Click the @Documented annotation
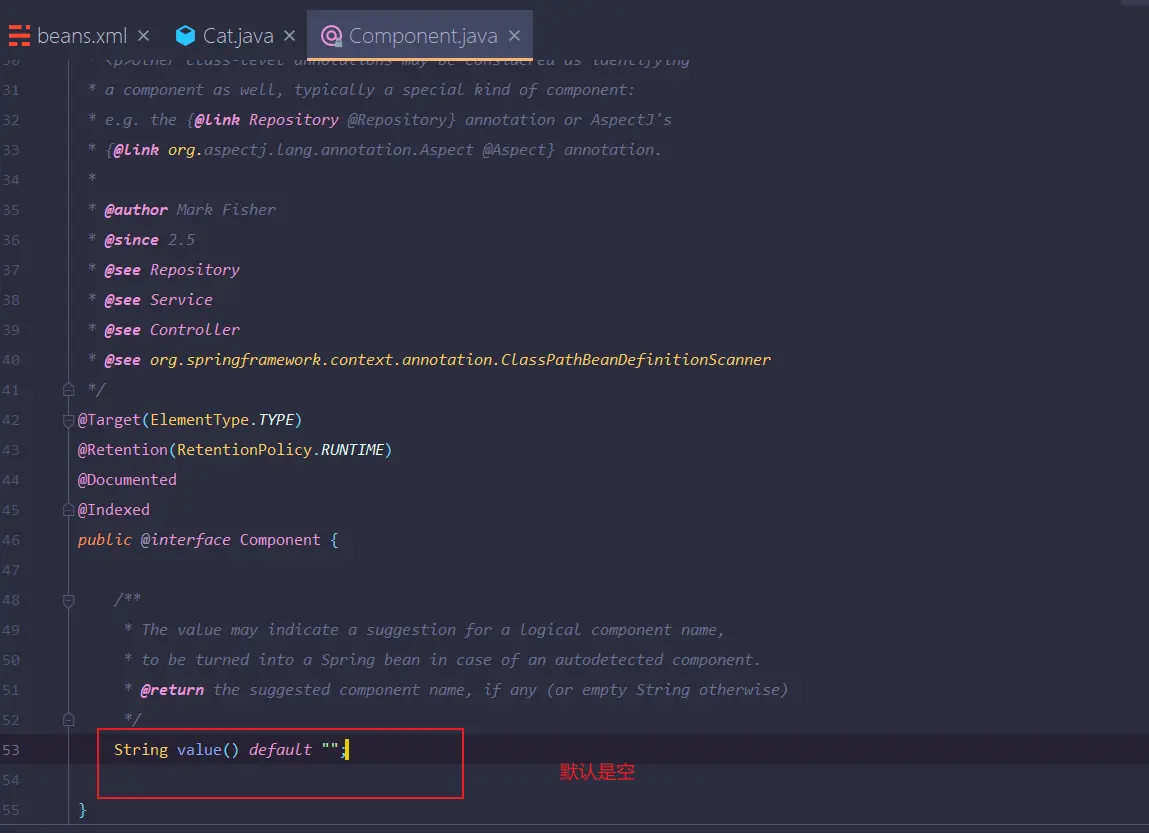This screenshot has height=833, width=1149. (127, 480)
